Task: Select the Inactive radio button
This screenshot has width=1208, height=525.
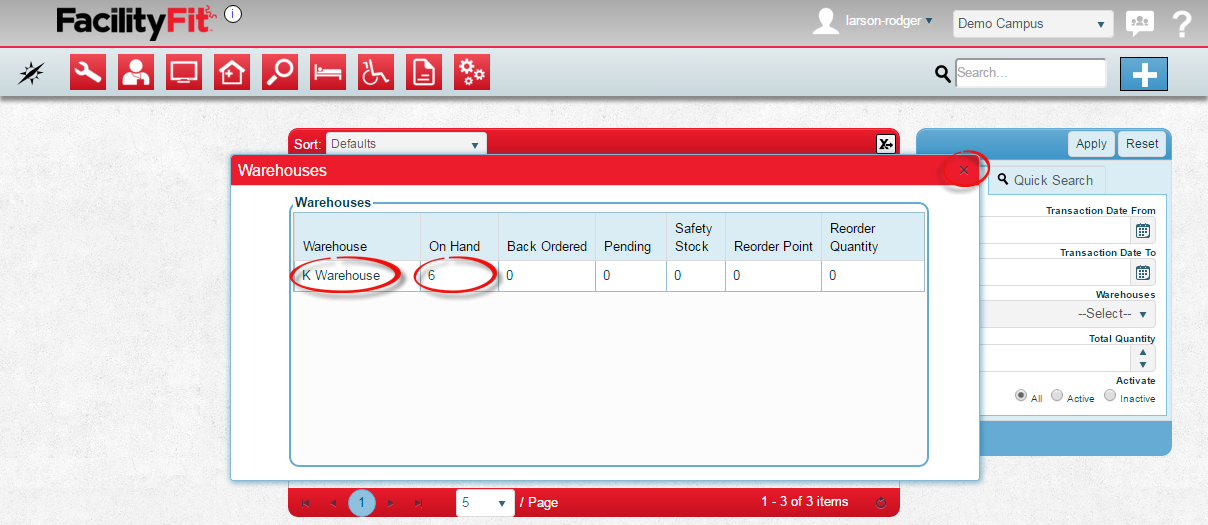Action: coord(1110,395)
